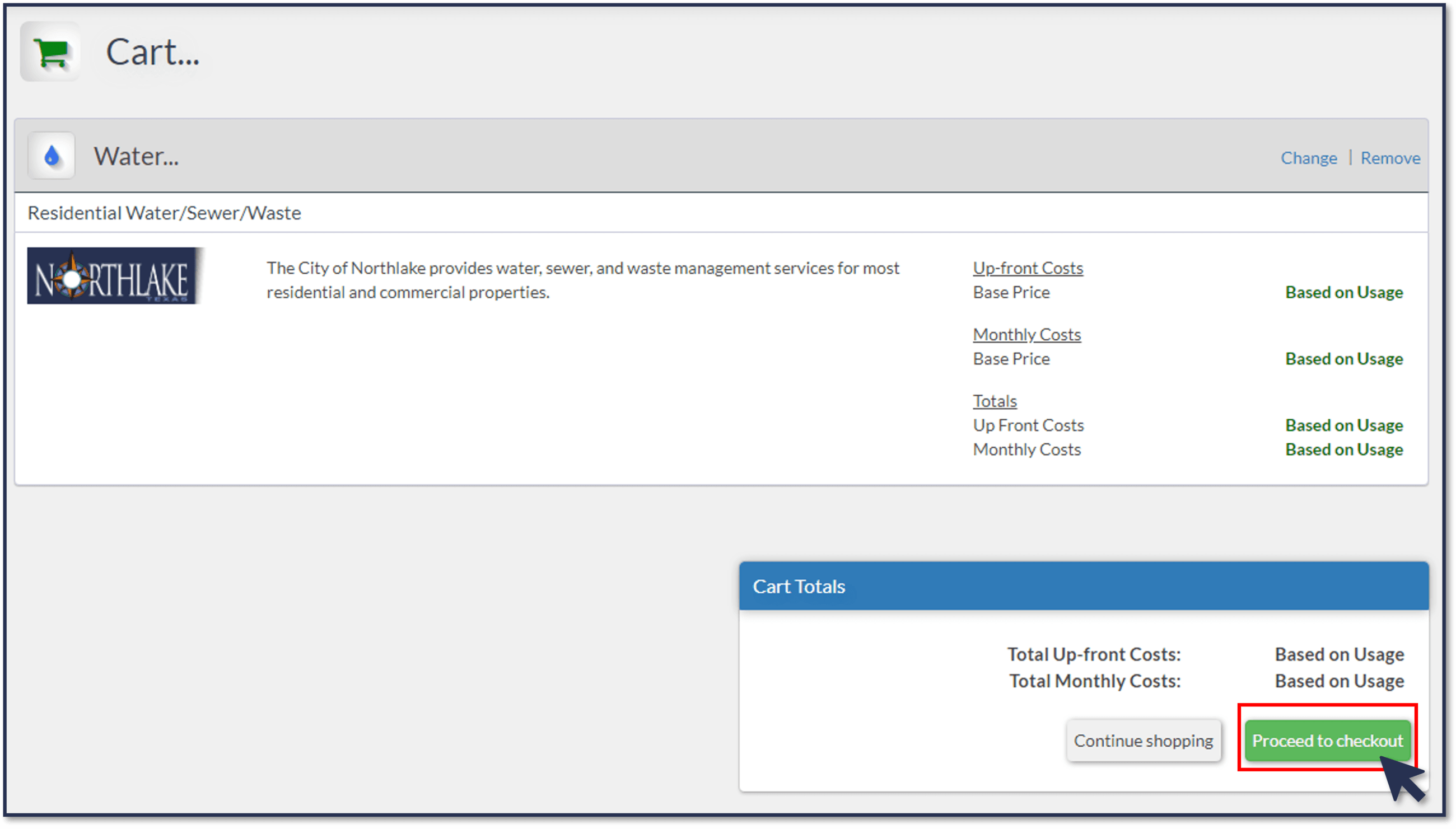Select the Residential Water/Sewer/Waste item heading
The image size is (1456, 829).
pos(164,212)
